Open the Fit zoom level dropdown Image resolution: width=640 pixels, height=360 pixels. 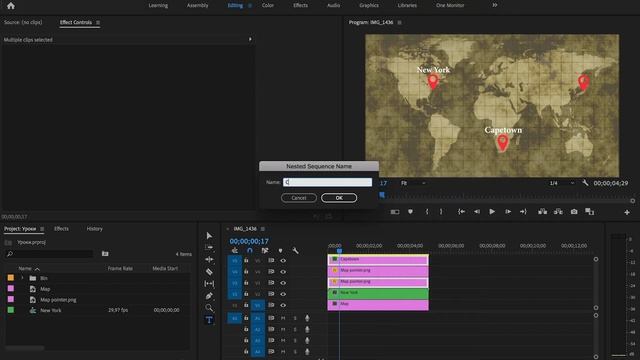413,183
